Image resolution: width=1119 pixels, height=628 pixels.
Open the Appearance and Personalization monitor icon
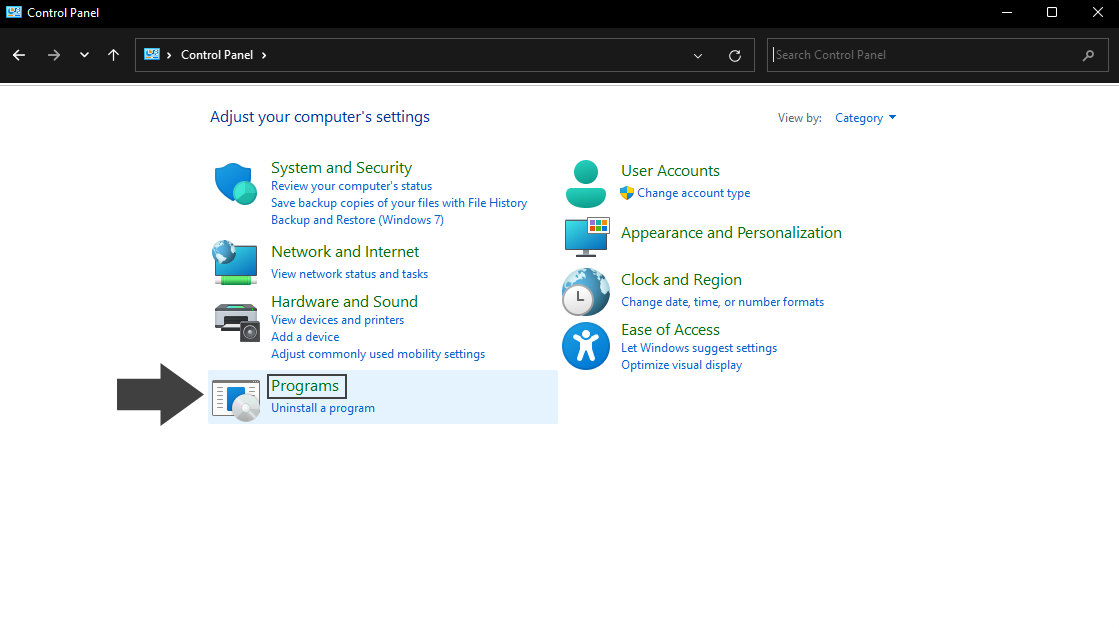click(x=587, y=237)
